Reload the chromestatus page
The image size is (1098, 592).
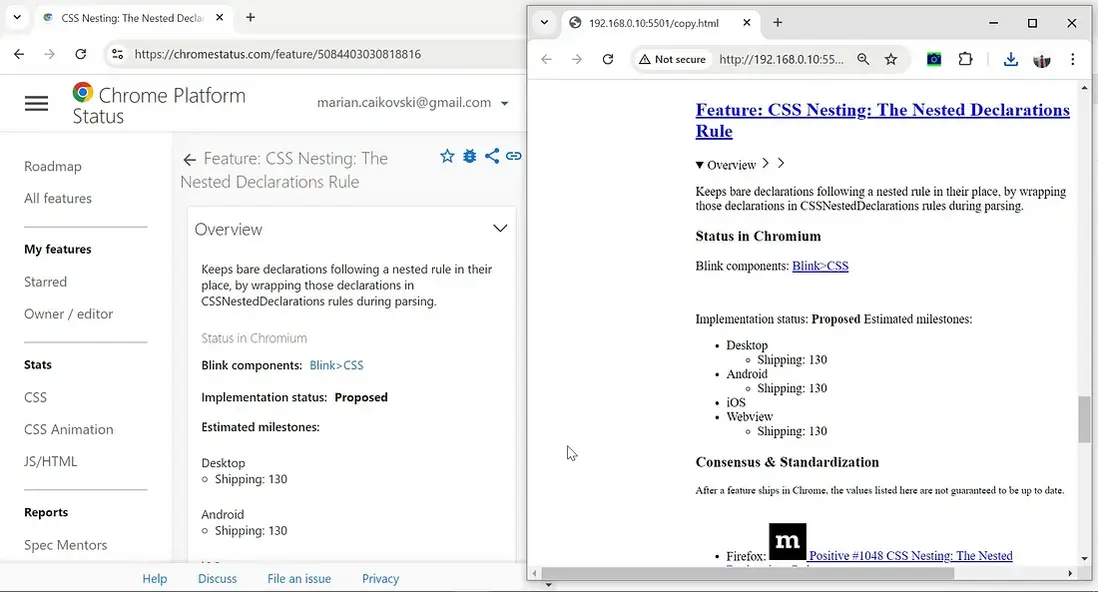(81, 54)
